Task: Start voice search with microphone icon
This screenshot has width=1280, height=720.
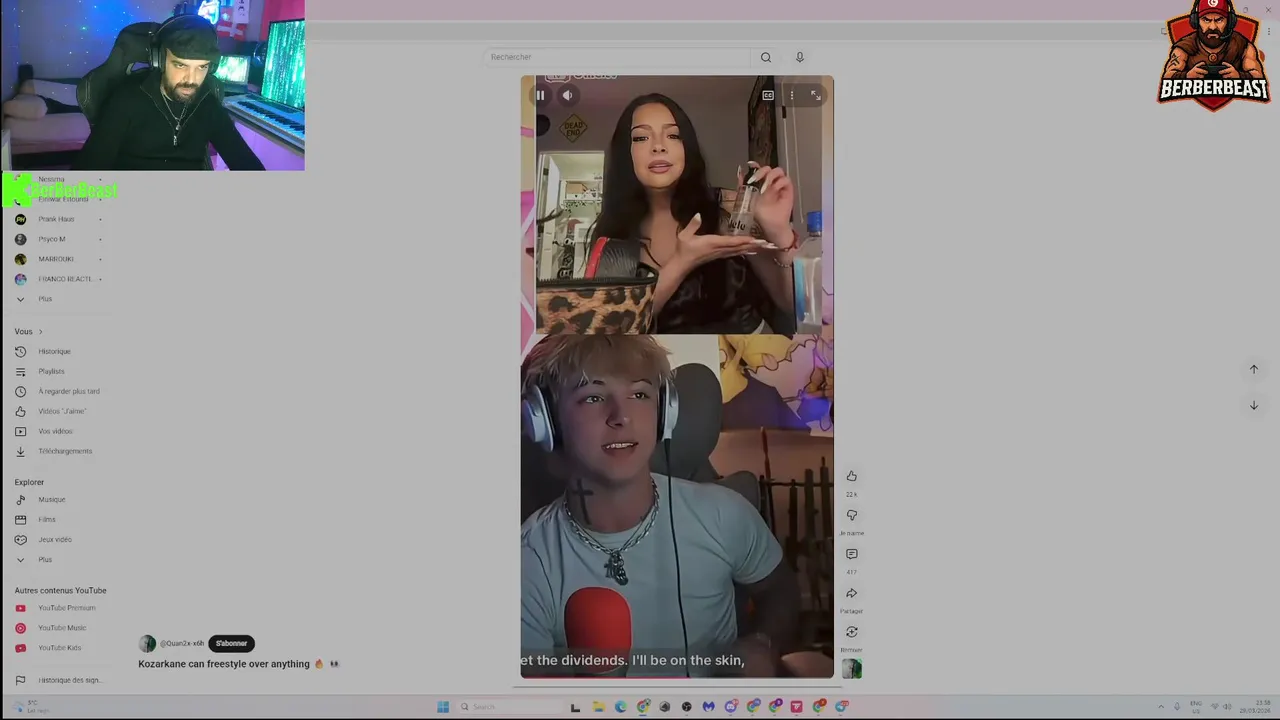Action: click(x=799, y=57)
